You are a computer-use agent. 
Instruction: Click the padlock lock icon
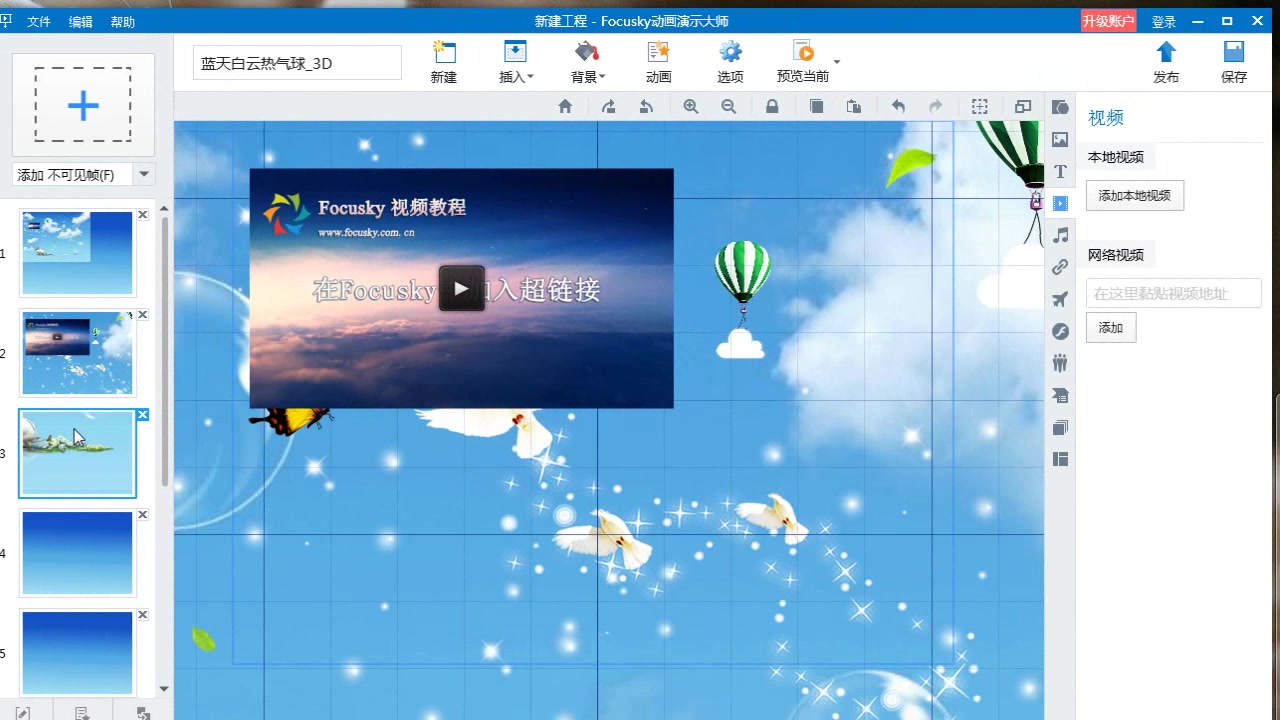[772, 107]
